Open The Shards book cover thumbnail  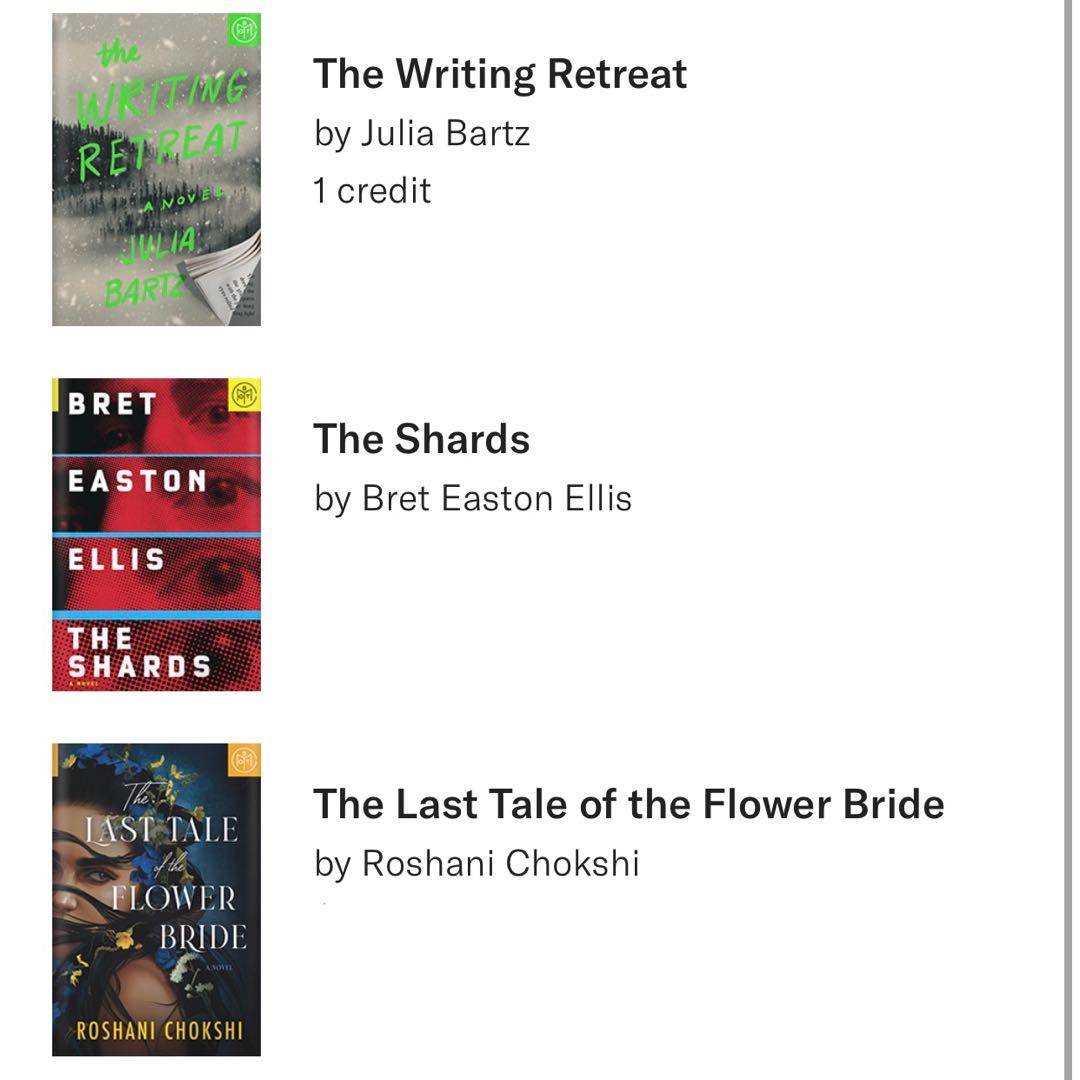click(156, 534)
